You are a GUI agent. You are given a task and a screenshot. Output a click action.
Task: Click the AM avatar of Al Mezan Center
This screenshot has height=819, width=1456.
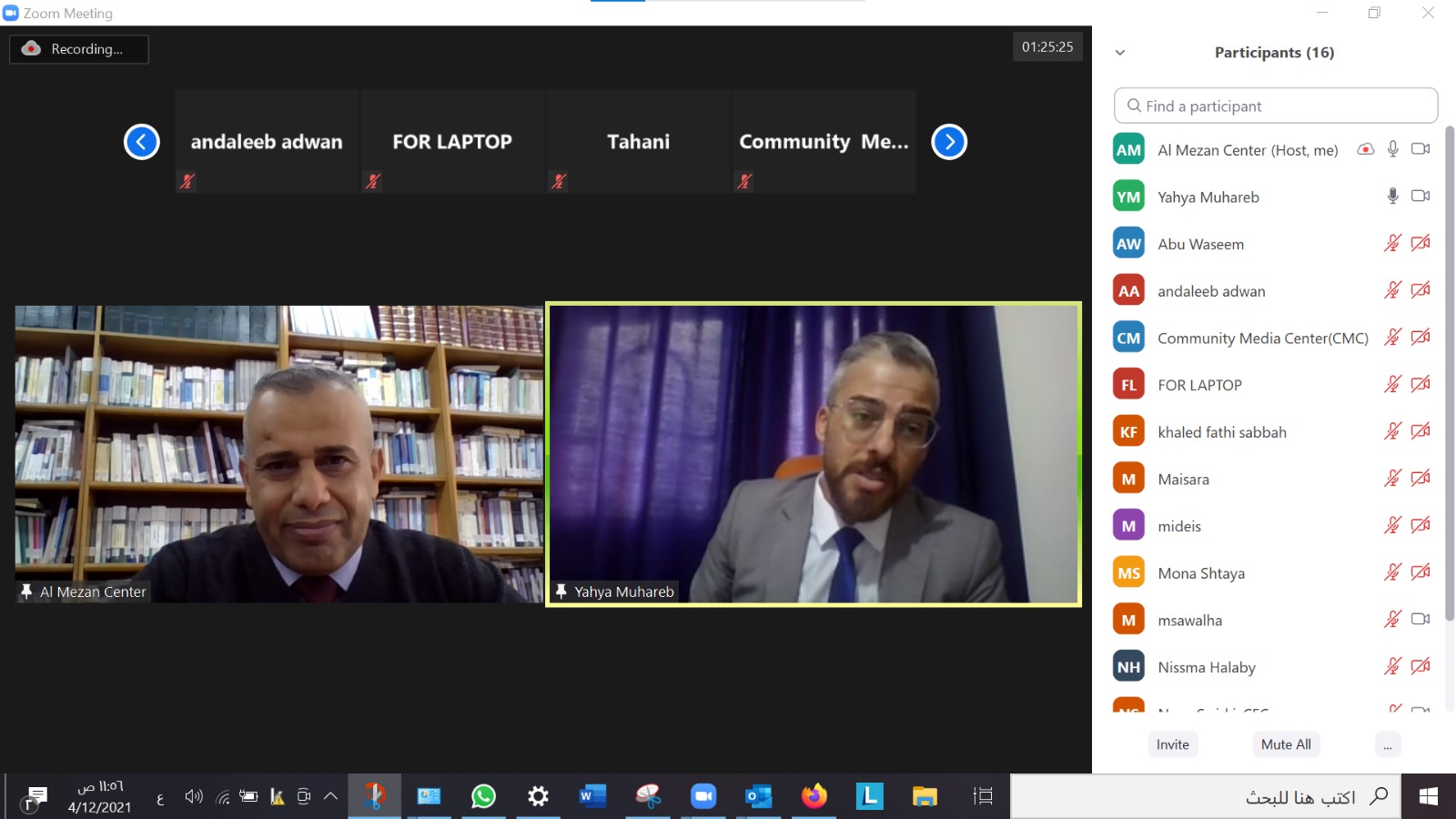[x=1128, y=150]
